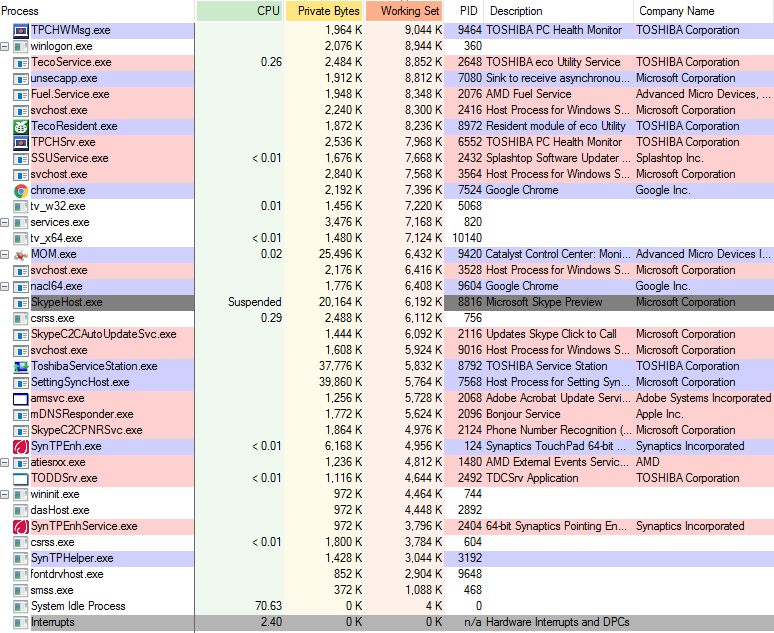
Task: Click the SynTPEnh.exe red Synaptics icon
Action: click(21, 446)
